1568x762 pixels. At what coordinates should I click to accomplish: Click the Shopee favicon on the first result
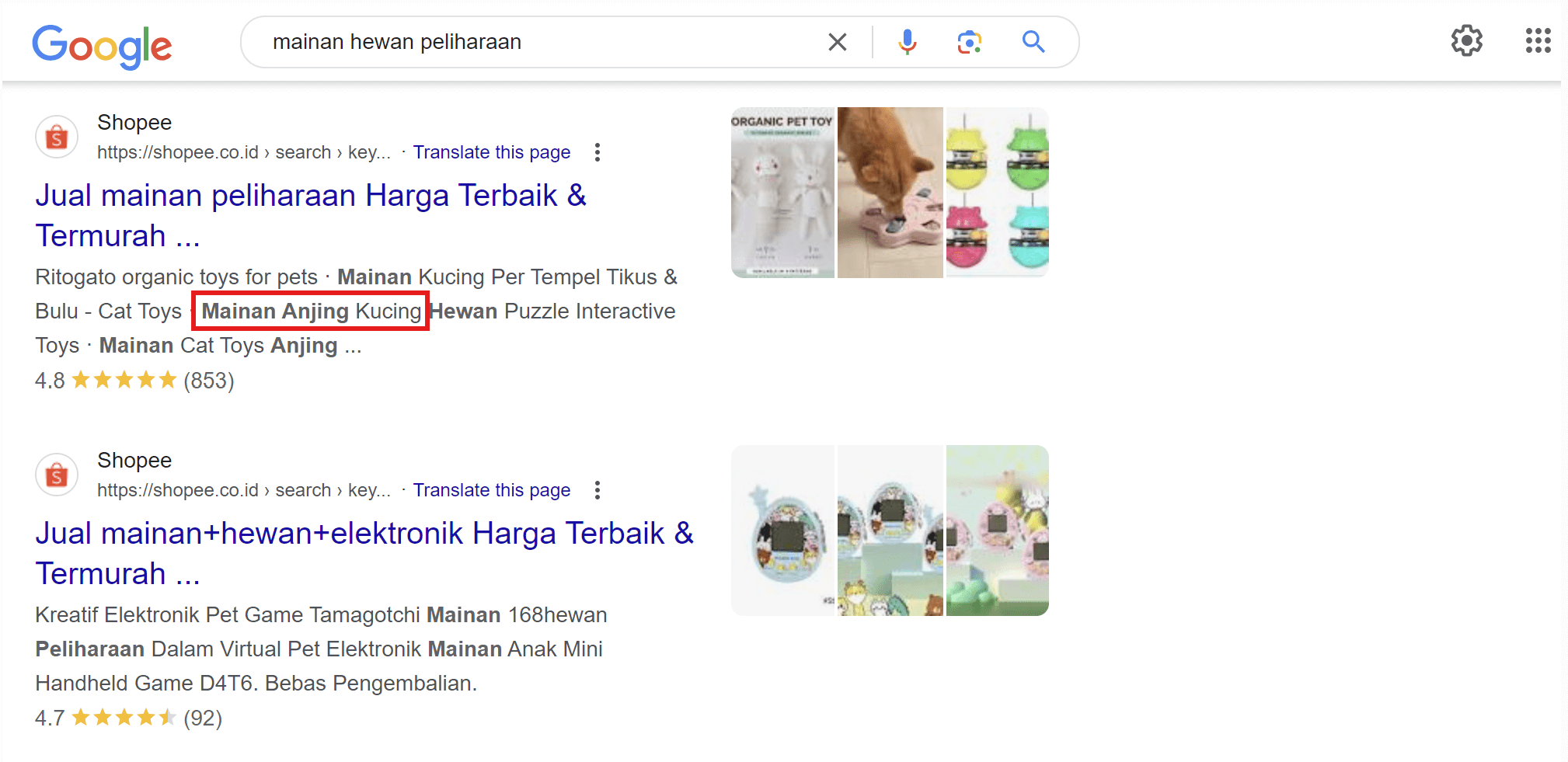tap(57, 137)
